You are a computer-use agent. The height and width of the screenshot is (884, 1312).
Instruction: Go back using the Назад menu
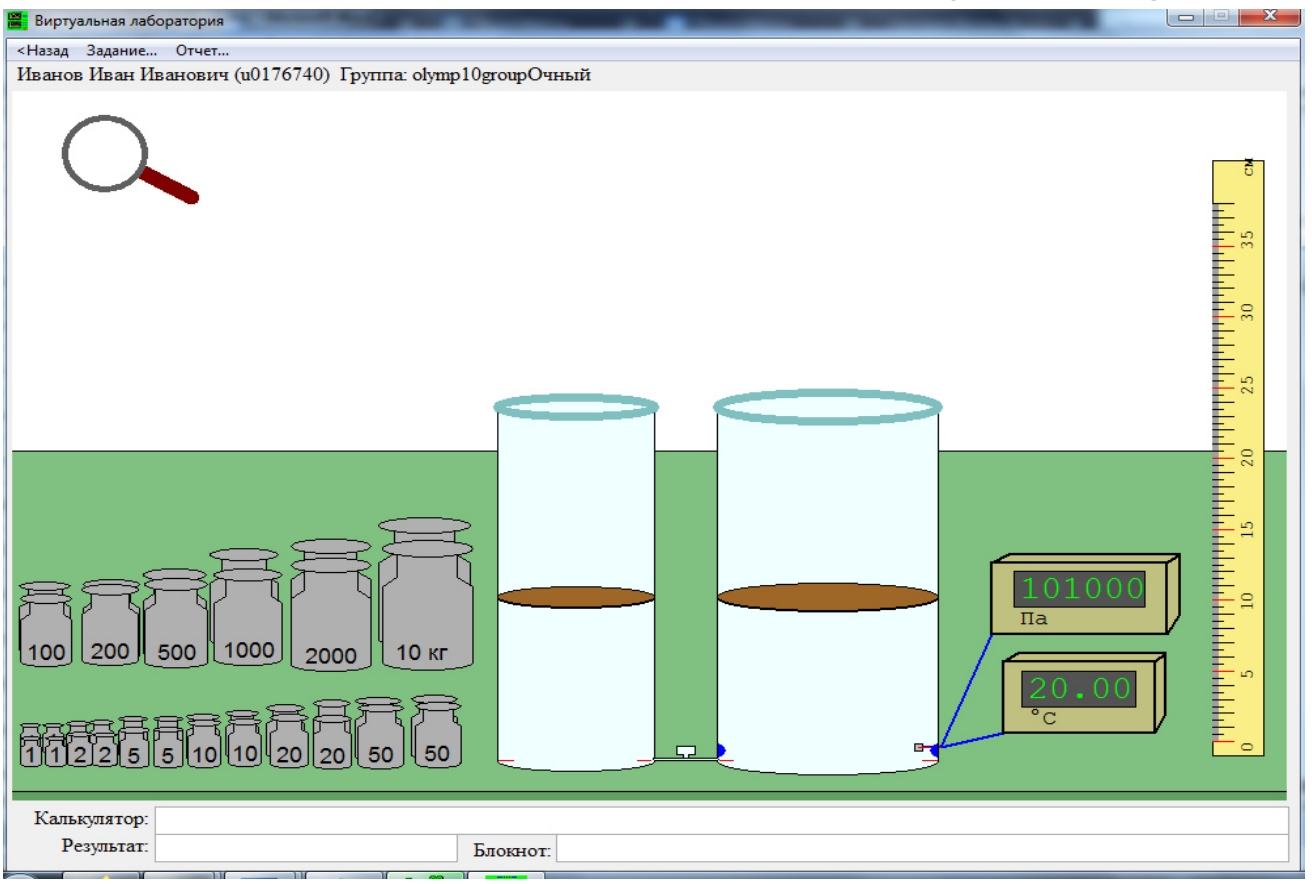tap(43, 50)
